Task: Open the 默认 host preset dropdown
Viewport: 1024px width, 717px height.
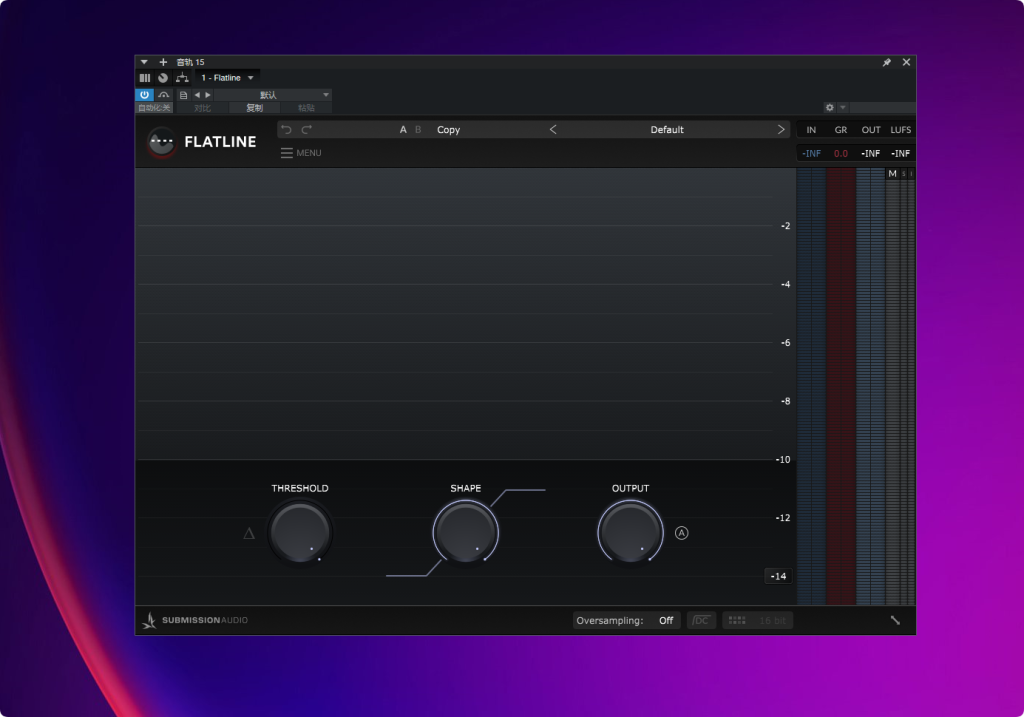Action: [x=273, y=95]
